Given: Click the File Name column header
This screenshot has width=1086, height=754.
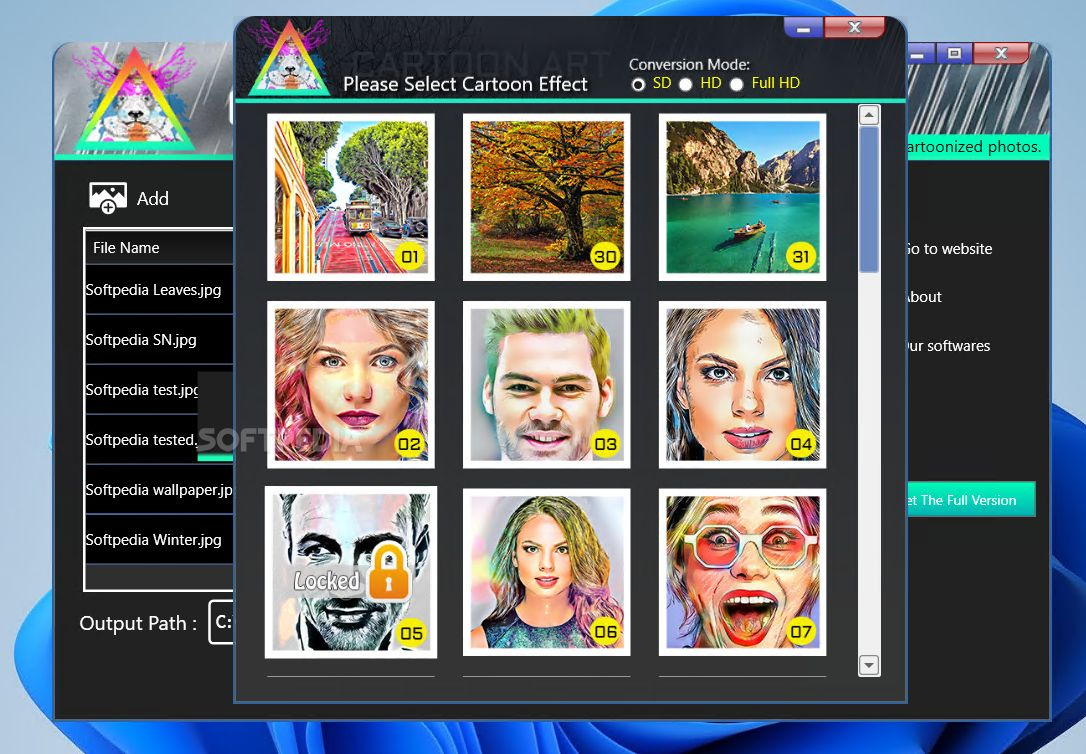Looking at the screenshot, I should pyautogui.click(x=159, y=248).
